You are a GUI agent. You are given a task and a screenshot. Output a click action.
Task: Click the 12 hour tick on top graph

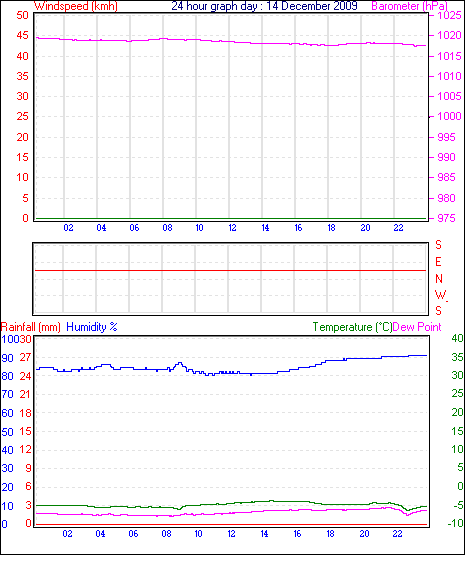pyautogui.click(x=232, y=228)
